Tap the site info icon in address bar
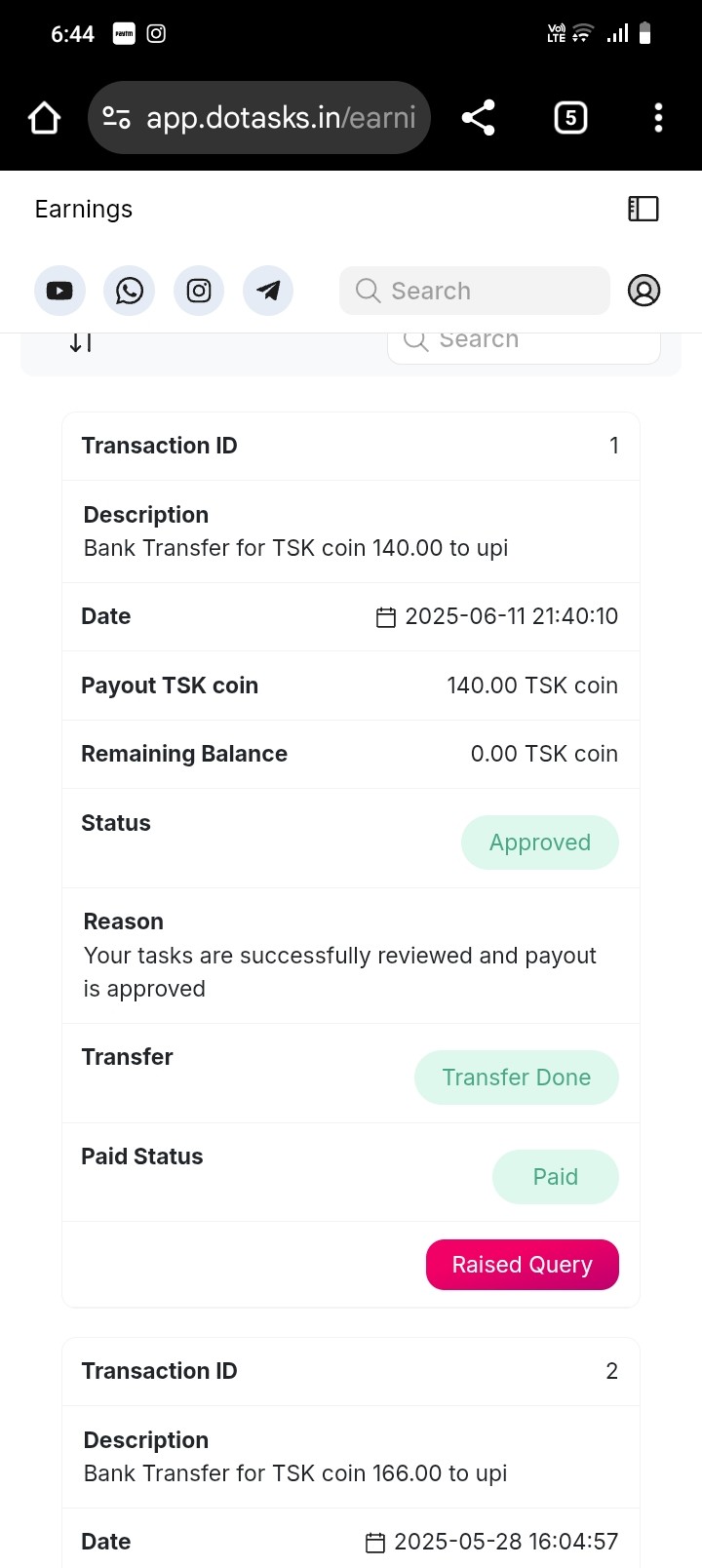 pos(117,118)
